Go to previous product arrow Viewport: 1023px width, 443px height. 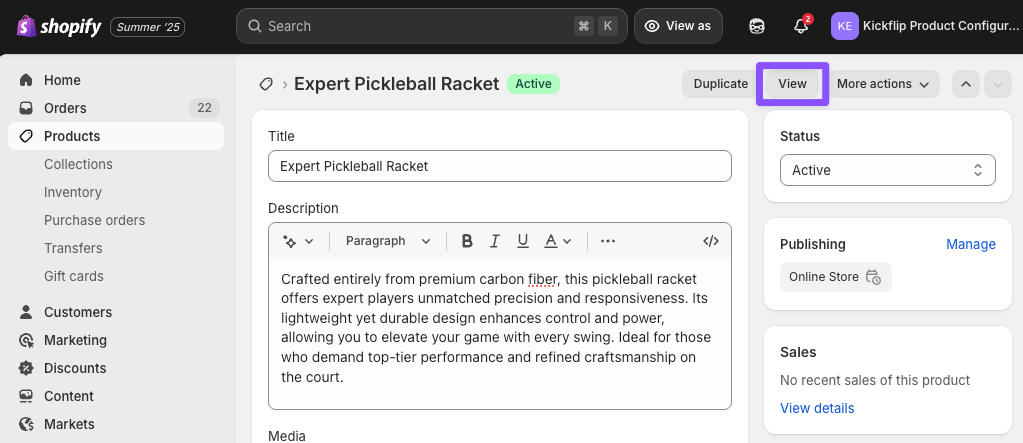pyautogui.click(x=966, y=84)
